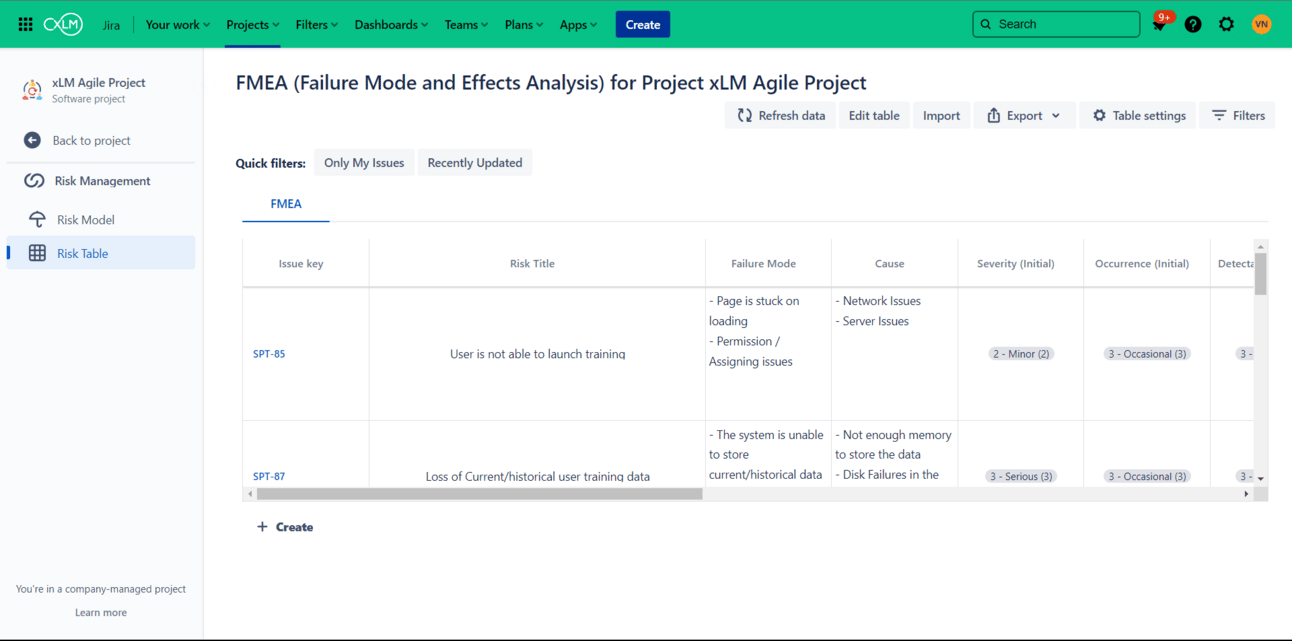
Task: Open the help question mark icon
Action: click(x=1193, y=25)
